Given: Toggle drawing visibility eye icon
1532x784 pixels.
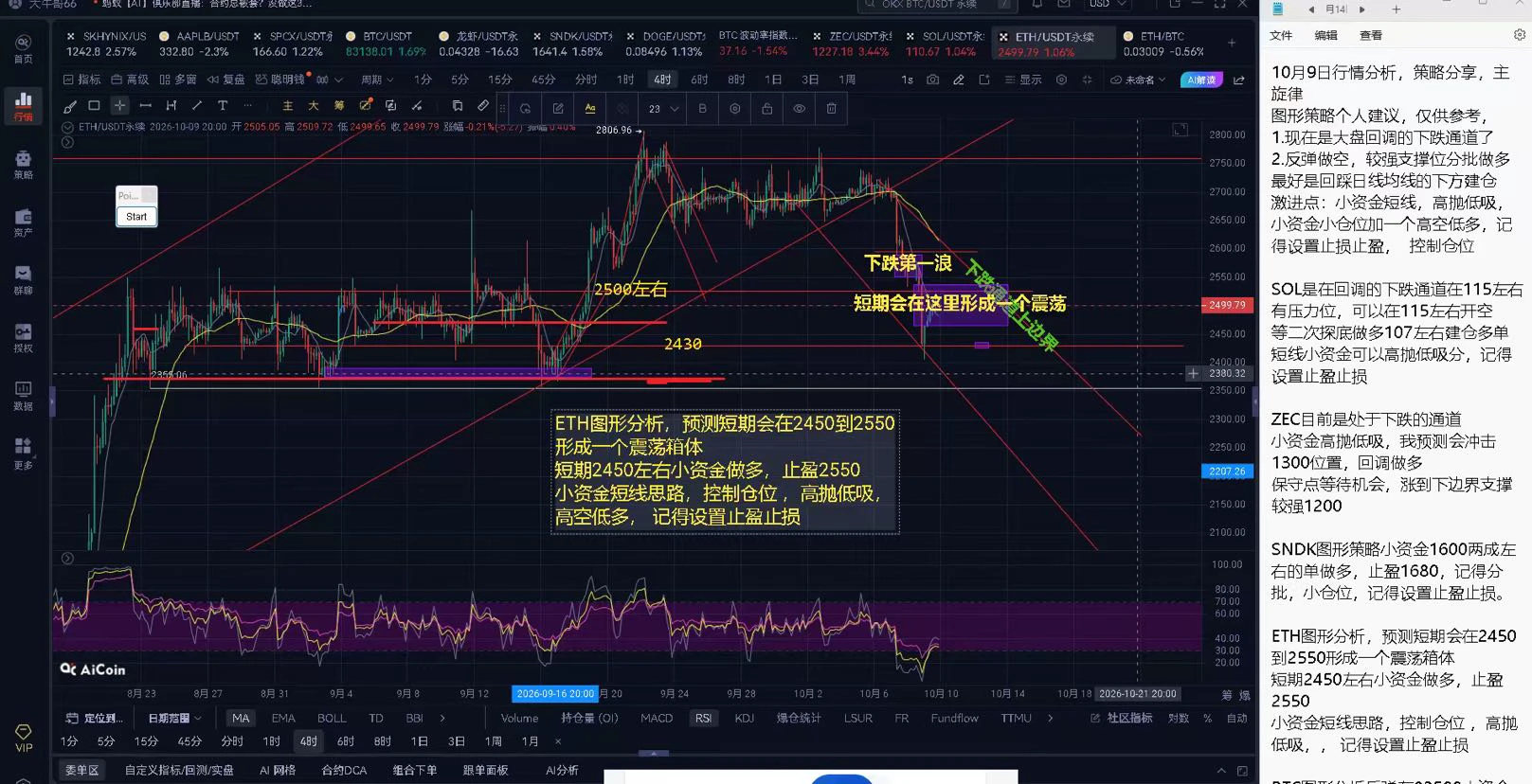Looking at the screenshot, I should pos(800,109).
